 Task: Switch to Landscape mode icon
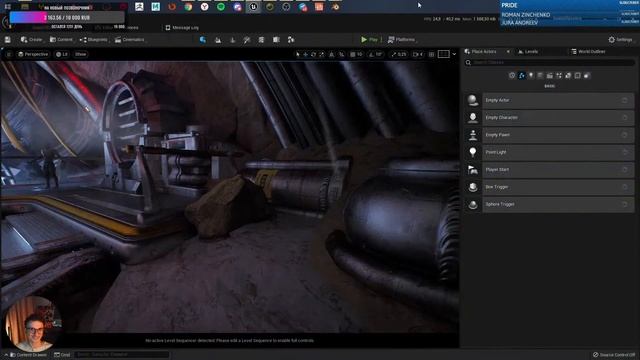218,40
